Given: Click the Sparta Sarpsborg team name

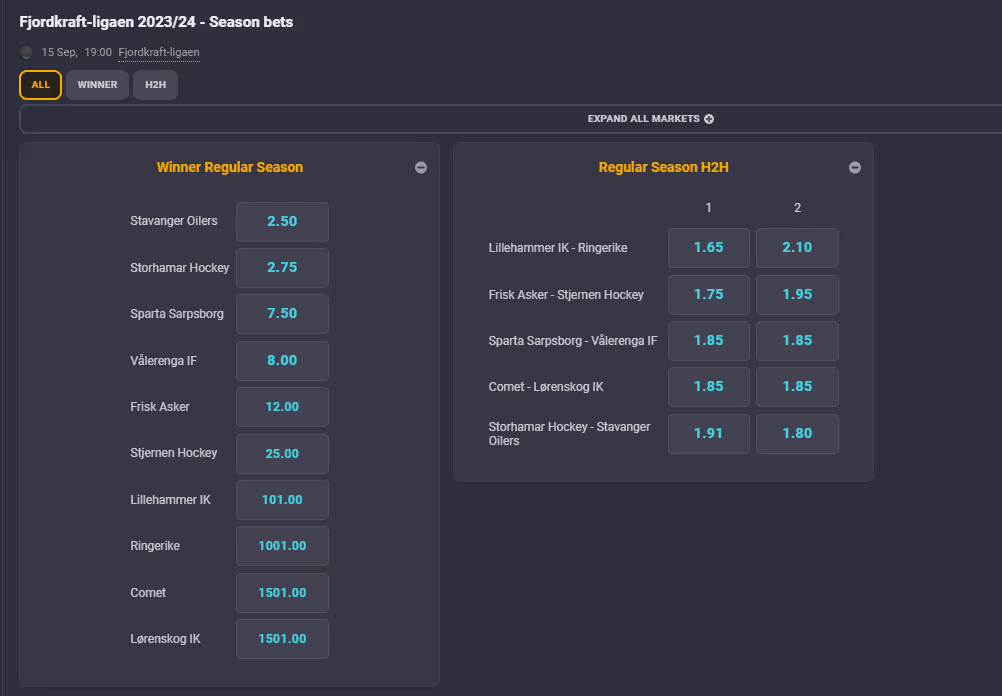Looking at the screenshot, I should point(177,314).
